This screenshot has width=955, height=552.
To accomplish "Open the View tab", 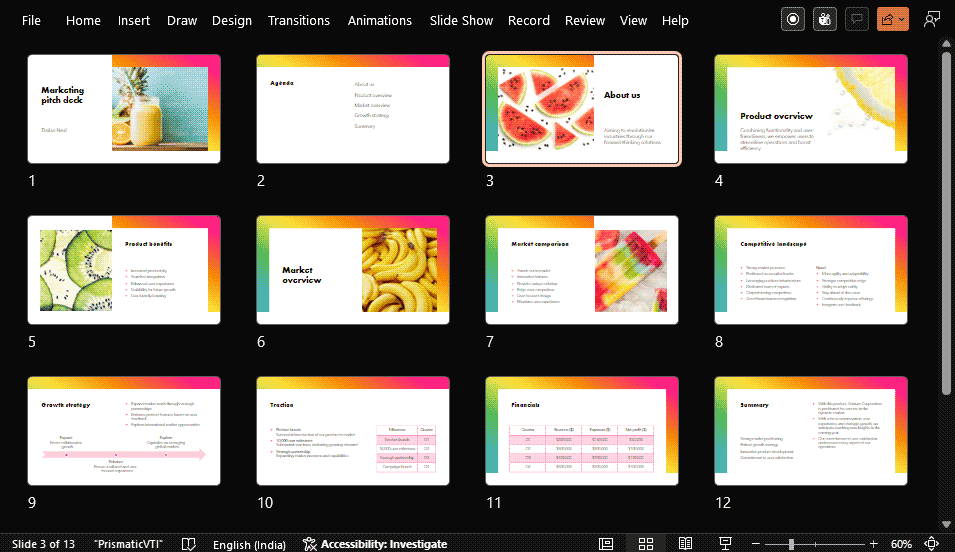I will 633,20.
